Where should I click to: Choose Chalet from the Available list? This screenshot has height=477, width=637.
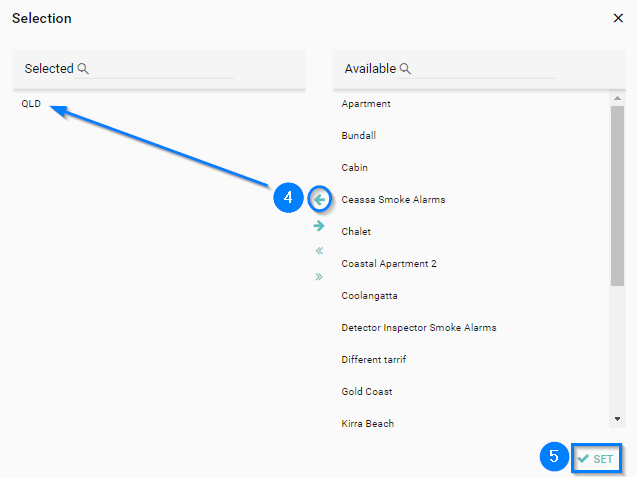pos(356,232)
